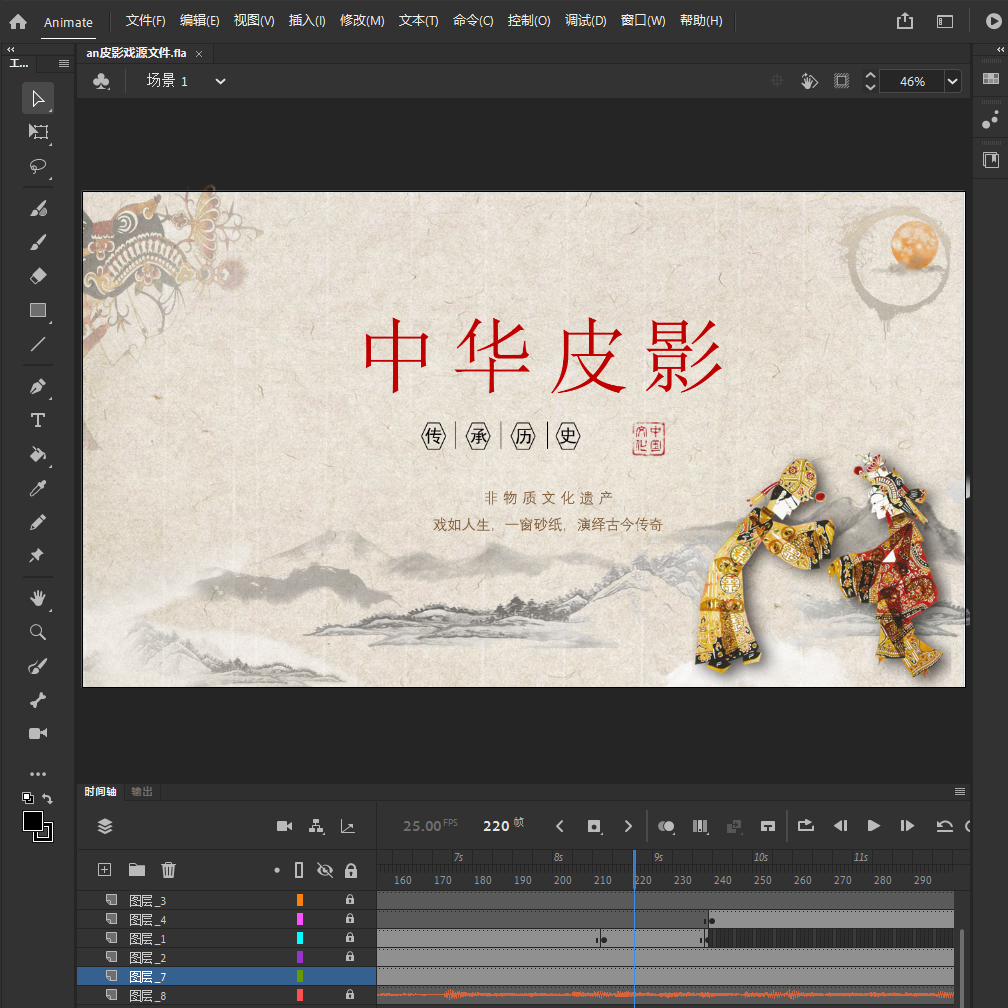Toggle lock all layers padlock header
Viewport: 1008px width, 1008px height.
350,870
